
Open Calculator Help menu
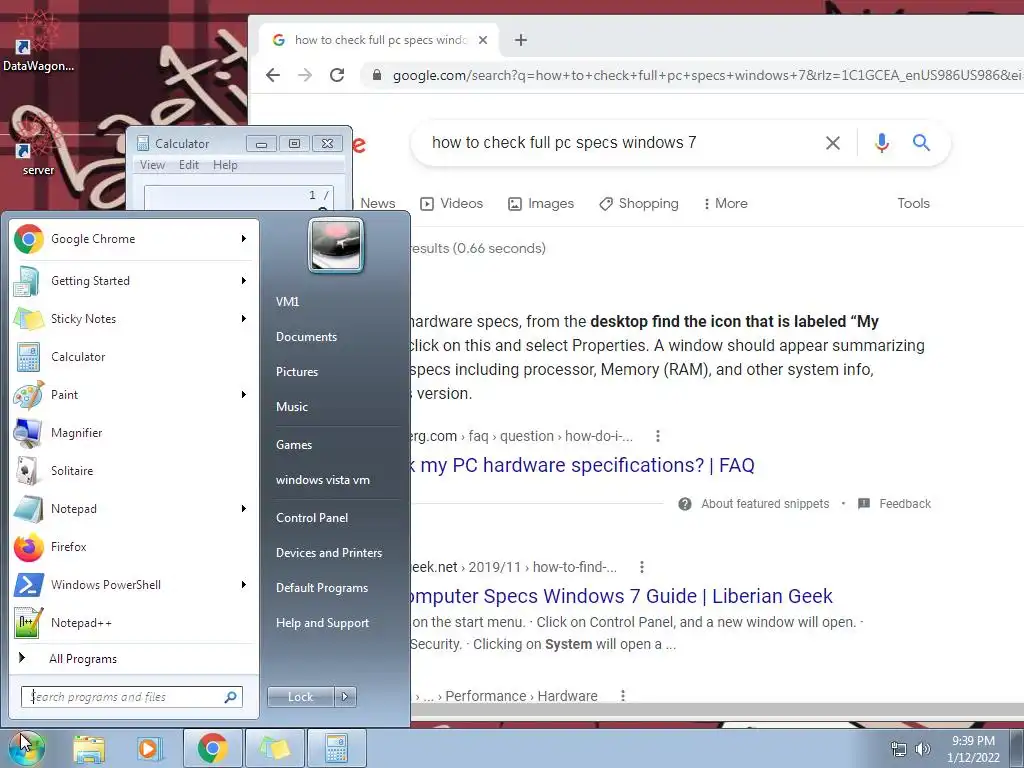[225, 165]
